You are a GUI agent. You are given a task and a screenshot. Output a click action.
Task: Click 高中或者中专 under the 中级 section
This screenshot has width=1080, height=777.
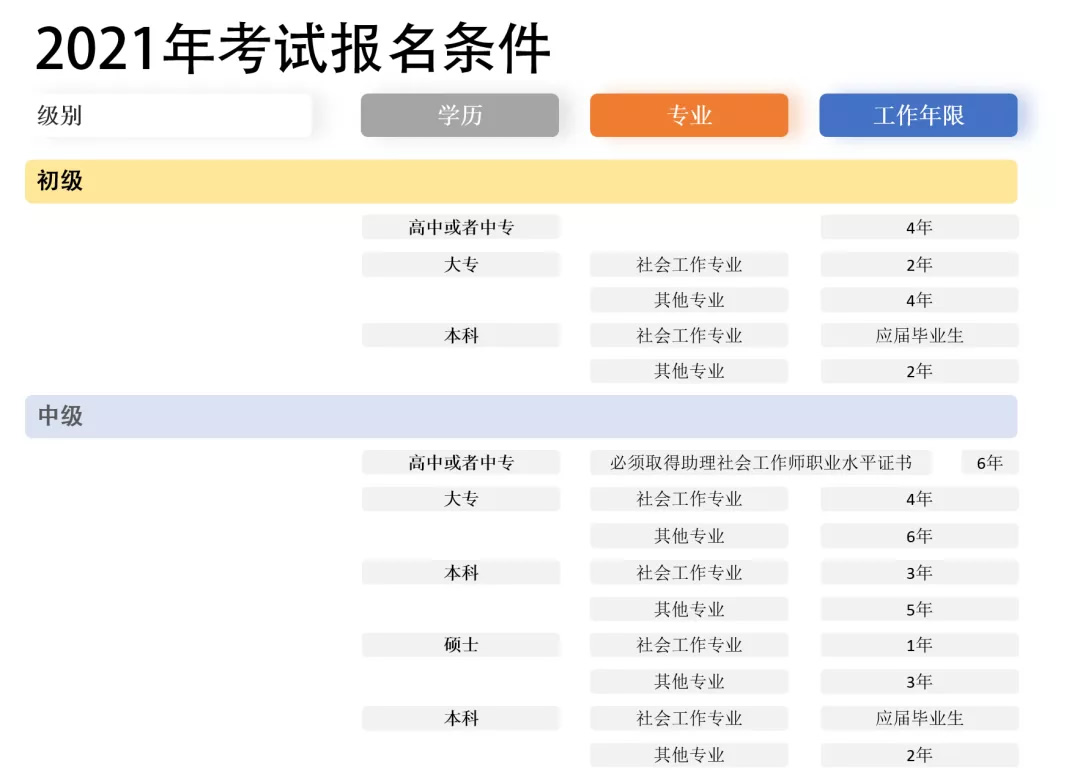click(x=460, y=463)
